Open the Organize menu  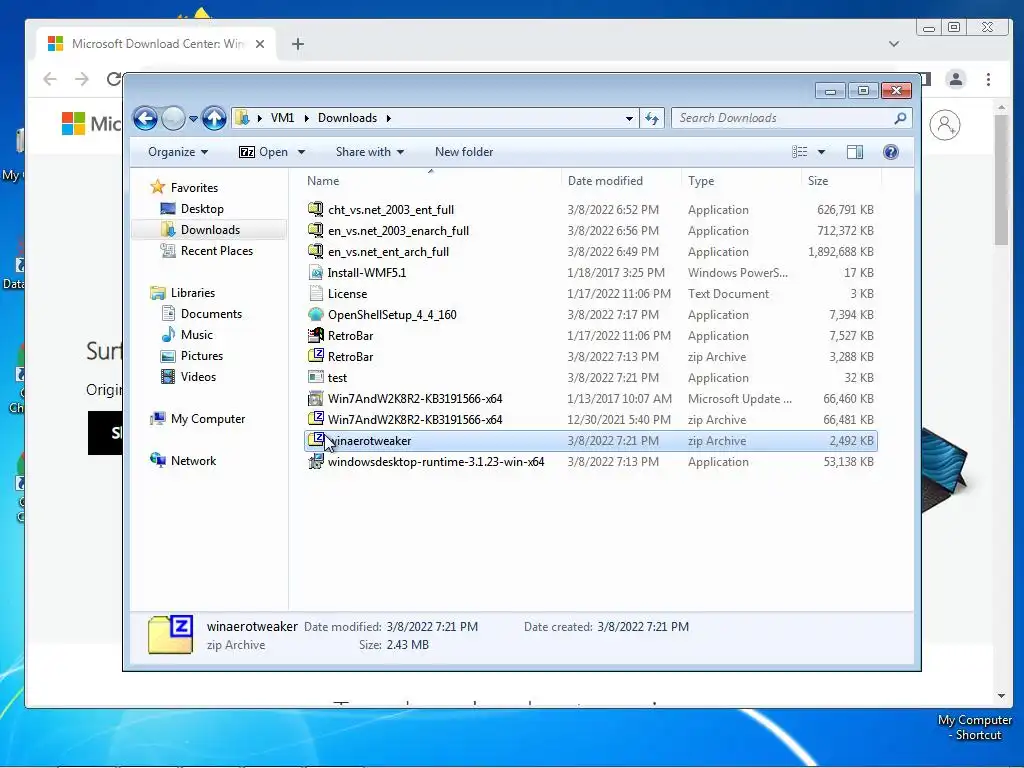pyautogui.click(x=178, y=152)
